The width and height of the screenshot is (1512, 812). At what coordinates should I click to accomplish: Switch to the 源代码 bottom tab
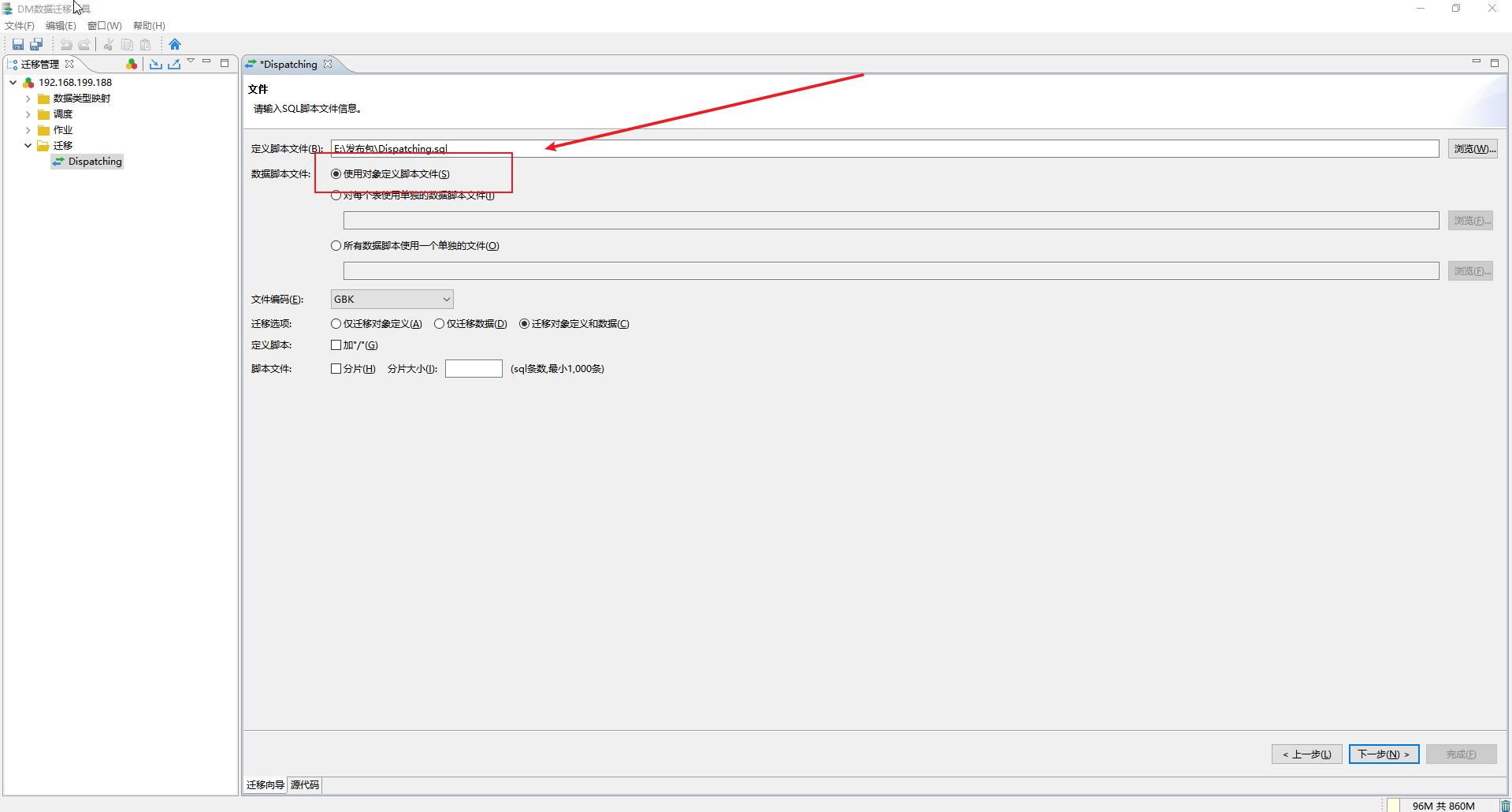tap(305, 784)
